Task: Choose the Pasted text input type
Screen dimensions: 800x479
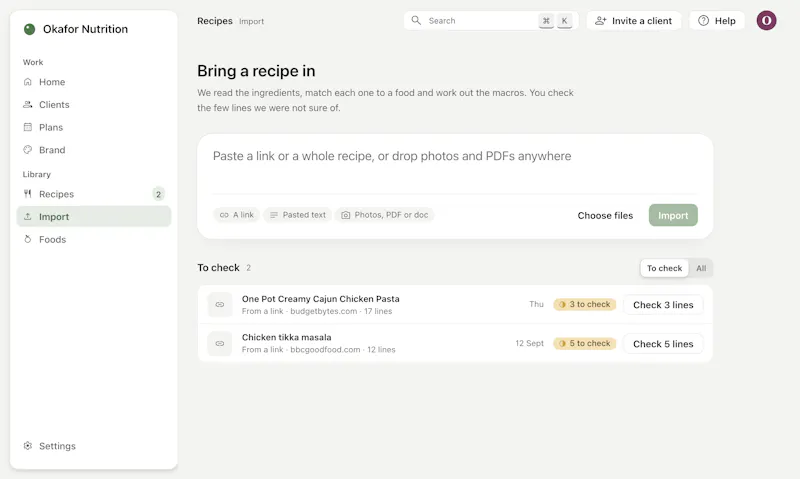Action: (x=298, y=215)
